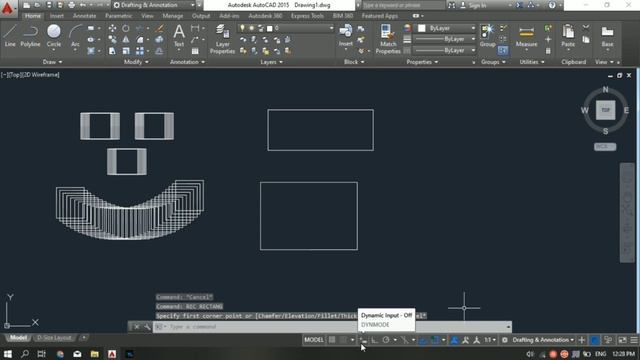The height and width of the screenshot is (360, 640).
Task: Click command line customize wrench icon
Action: 147,327
